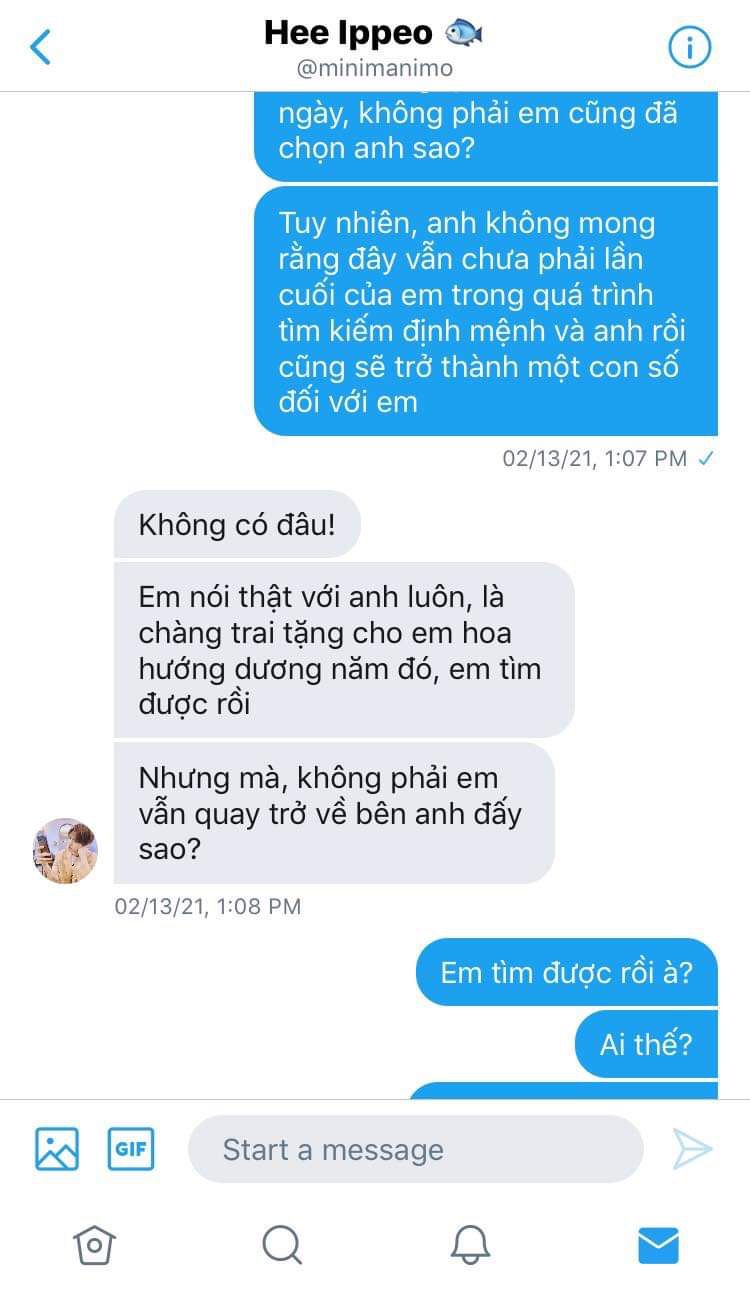Select the 'Không có đâu!' message

point(237,524)
